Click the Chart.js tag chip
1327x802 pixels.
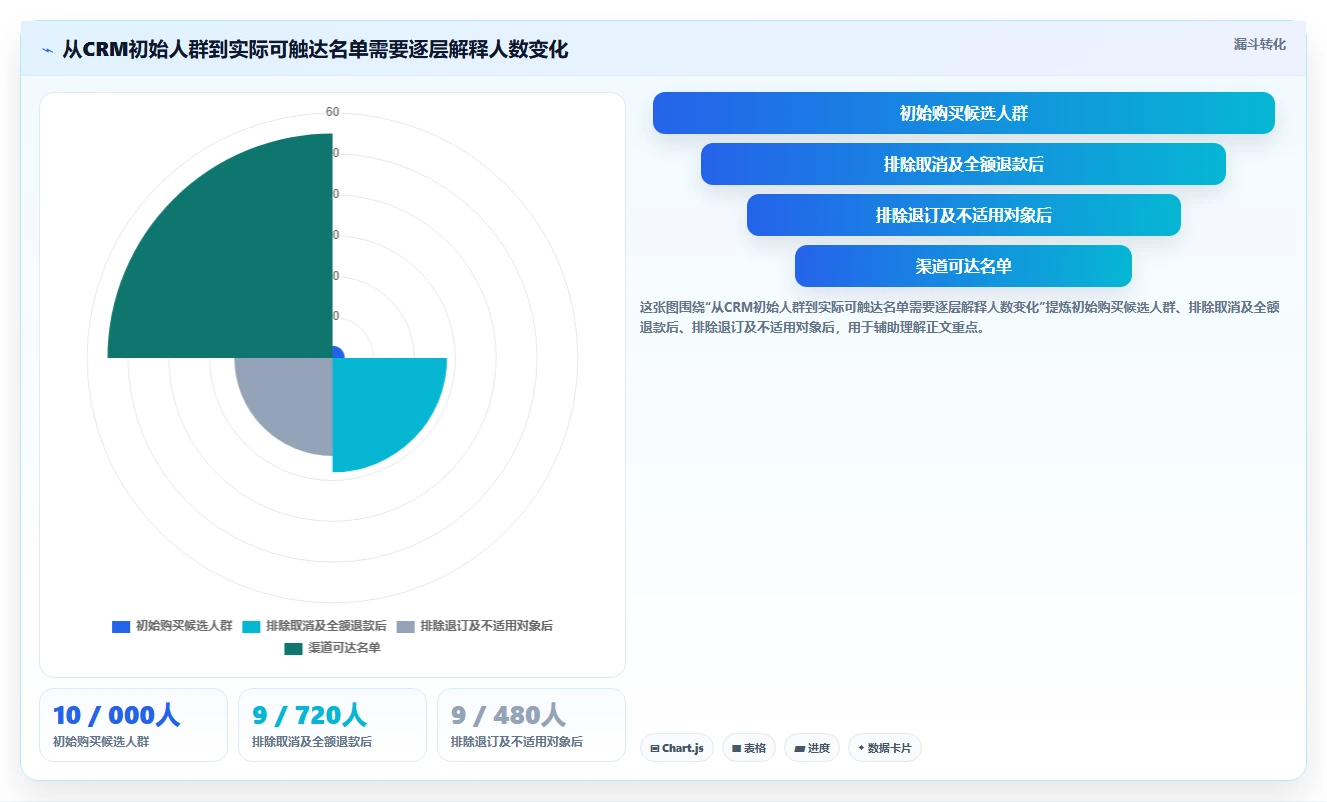click(x=677, y=748)
